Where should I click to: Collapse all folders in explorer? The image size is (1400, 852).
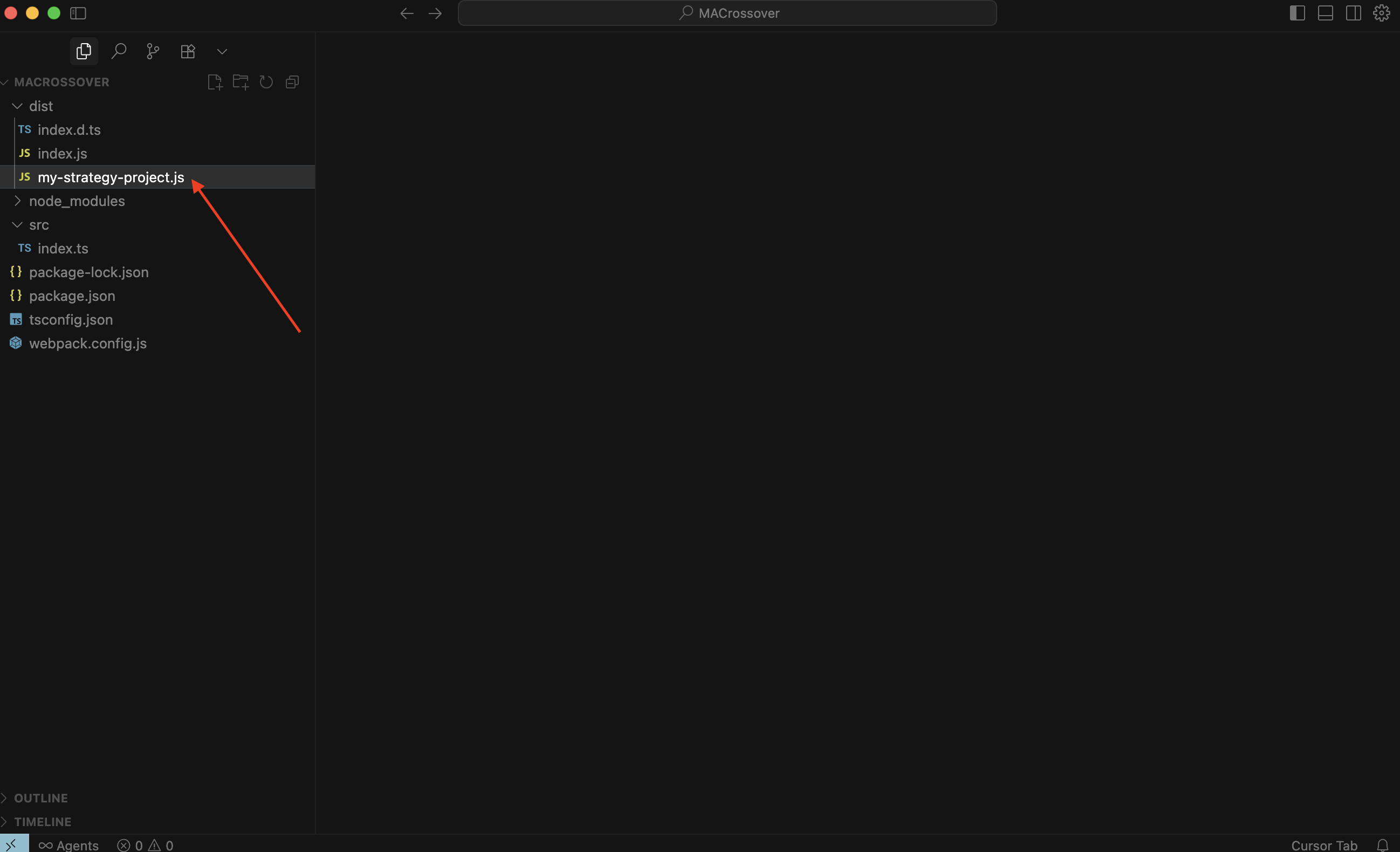pyautogui.click(x=292, y=82)
